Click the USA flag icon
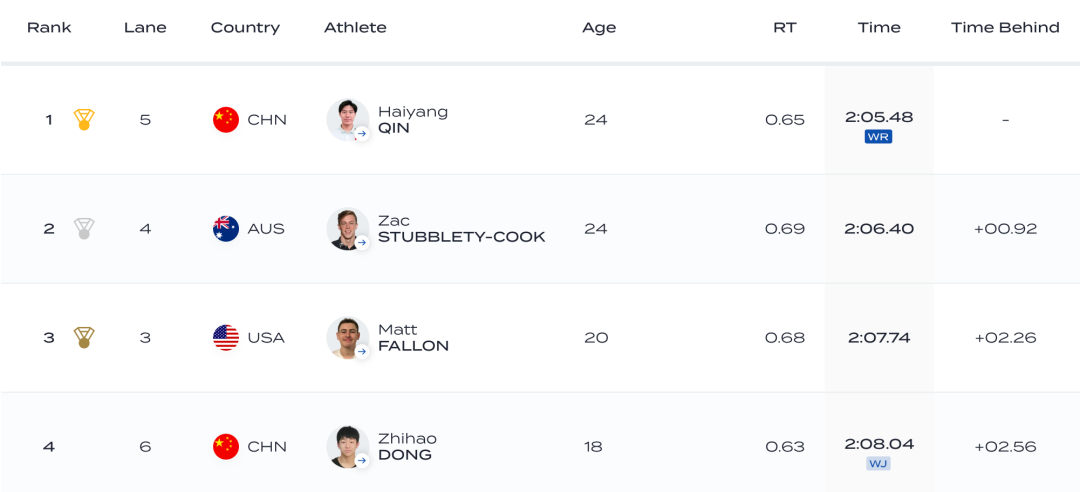 point(226,338)
